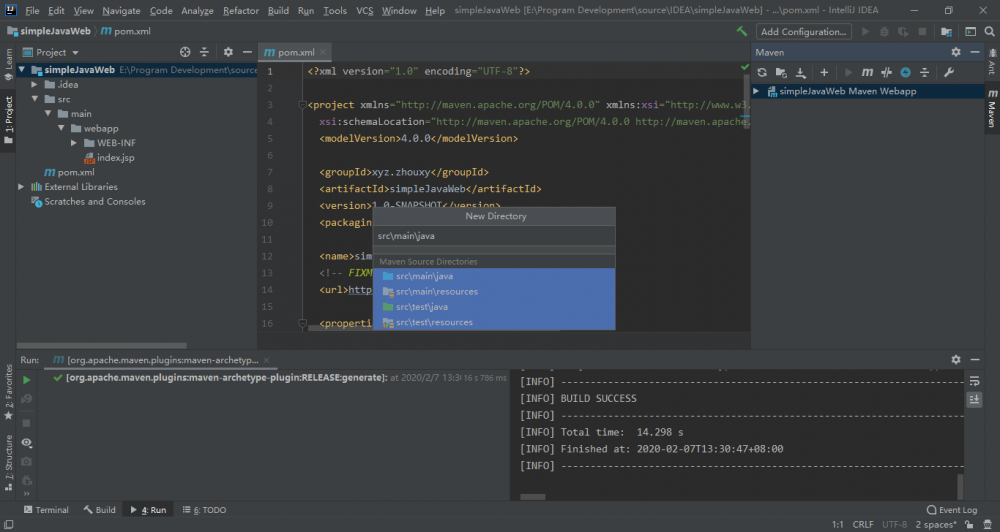Screen dimensions: 1000x532
Task: Close the Maven archetype Run tab
Action: (x=267, y=360)
